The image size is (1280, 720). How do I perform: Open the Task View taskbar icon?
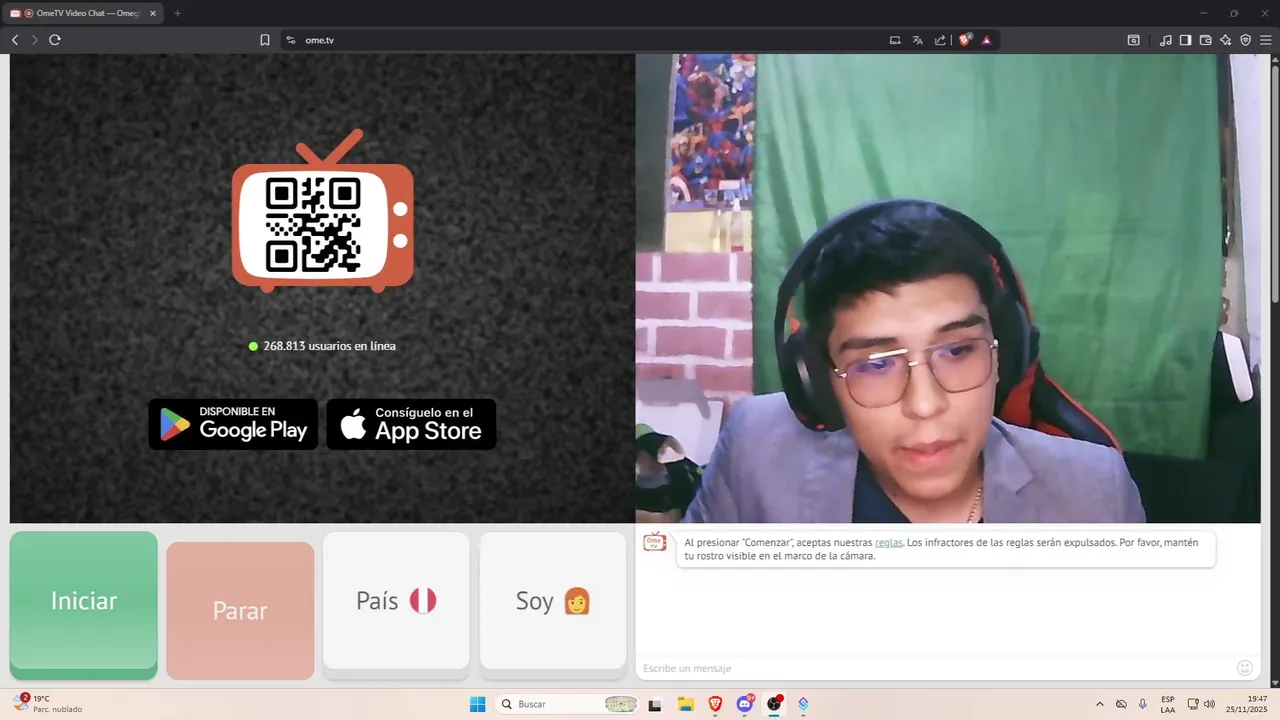tap(655, 704)
